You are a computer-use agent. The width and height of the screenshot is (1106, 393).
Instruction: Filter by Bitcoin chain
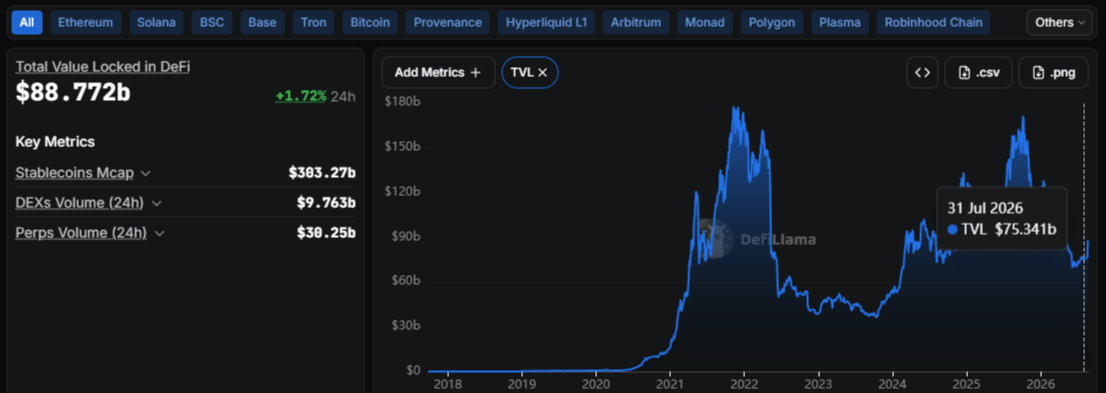click(x=370, y=23)
